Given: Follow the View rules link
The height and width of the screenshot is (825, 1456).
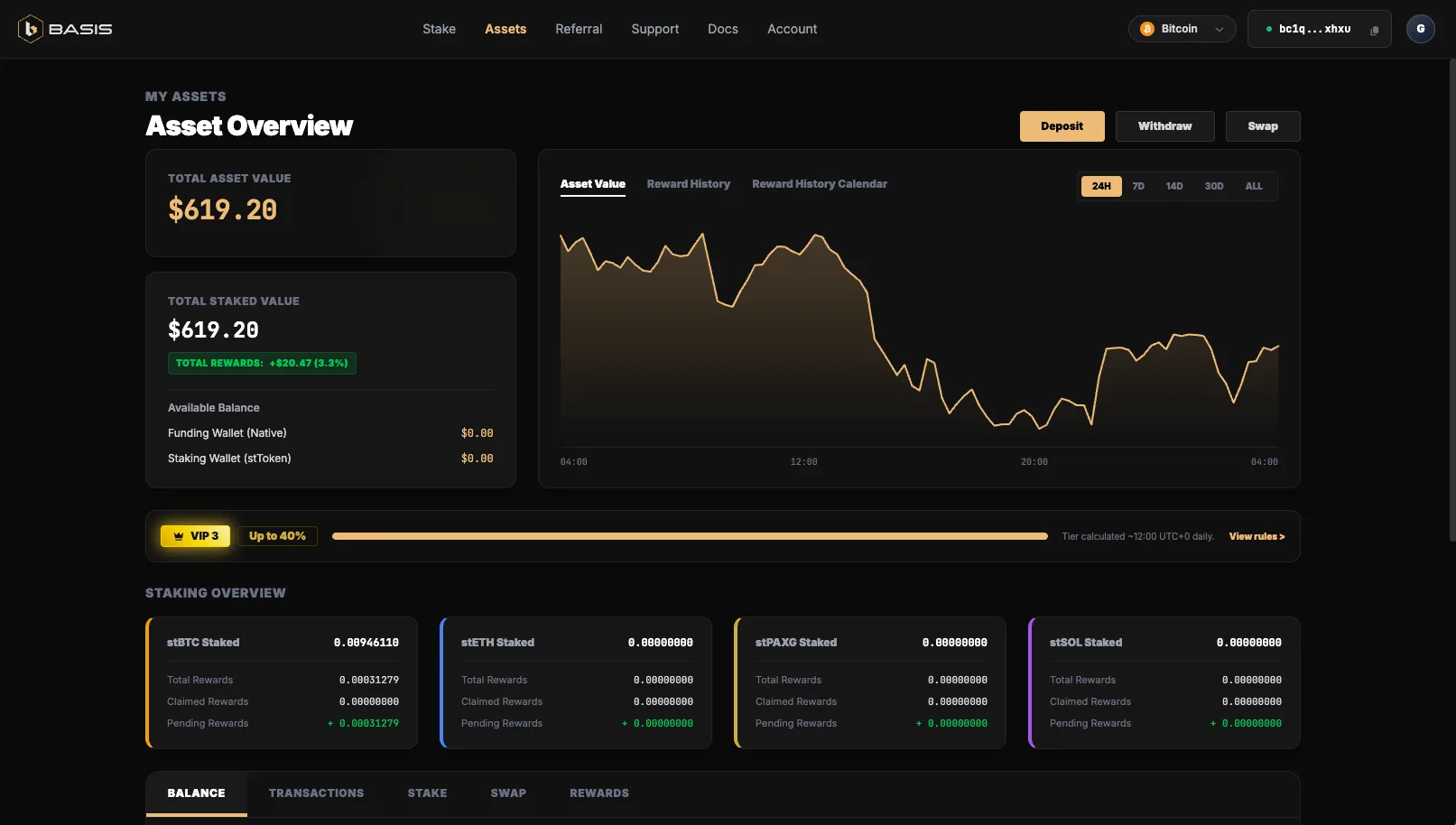Looking at the screenshot, I should pyautogui.click(x=1257, y=536).
